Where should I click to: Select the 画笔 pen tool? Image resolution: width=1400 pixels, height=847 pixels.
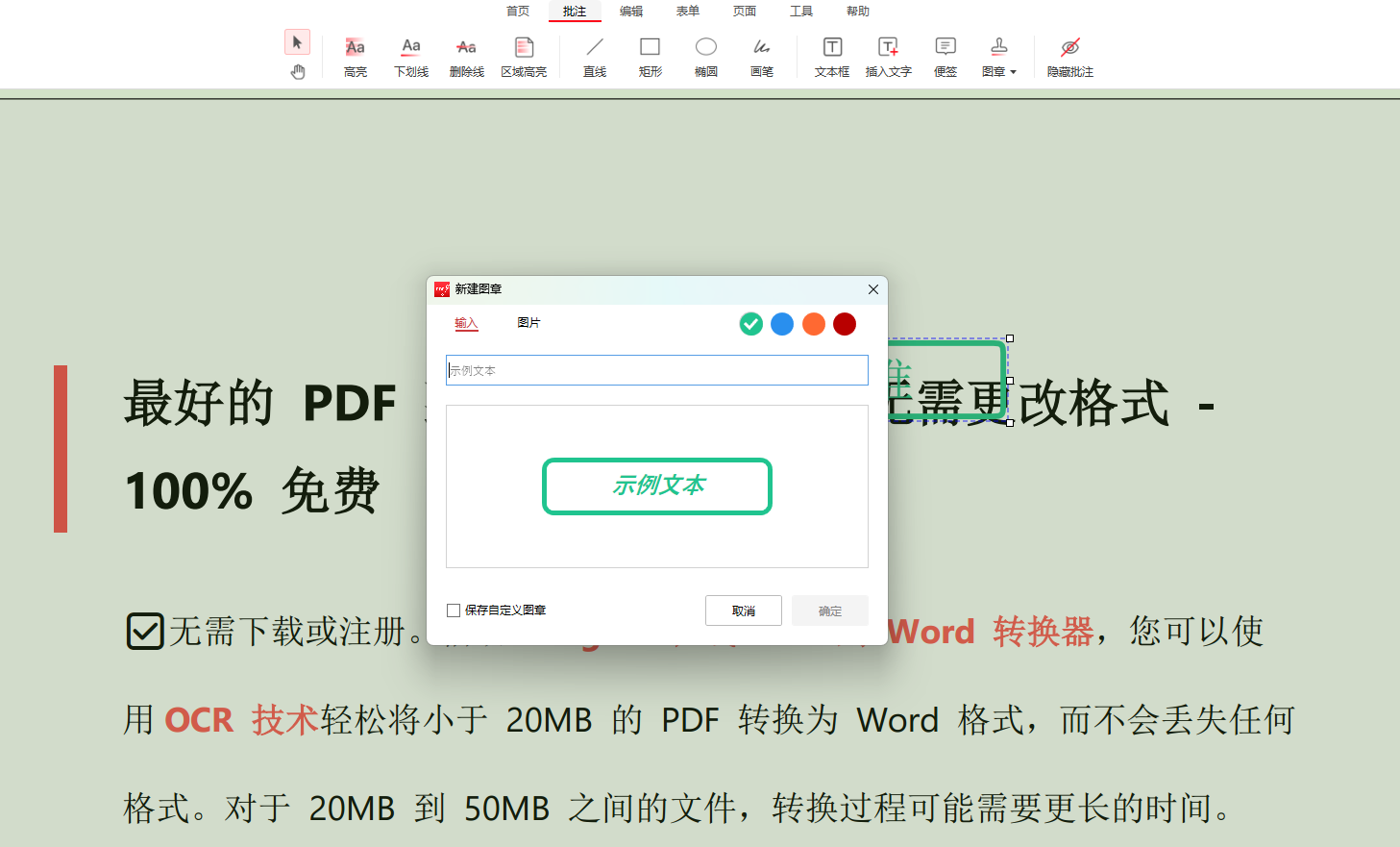(762, 58)
